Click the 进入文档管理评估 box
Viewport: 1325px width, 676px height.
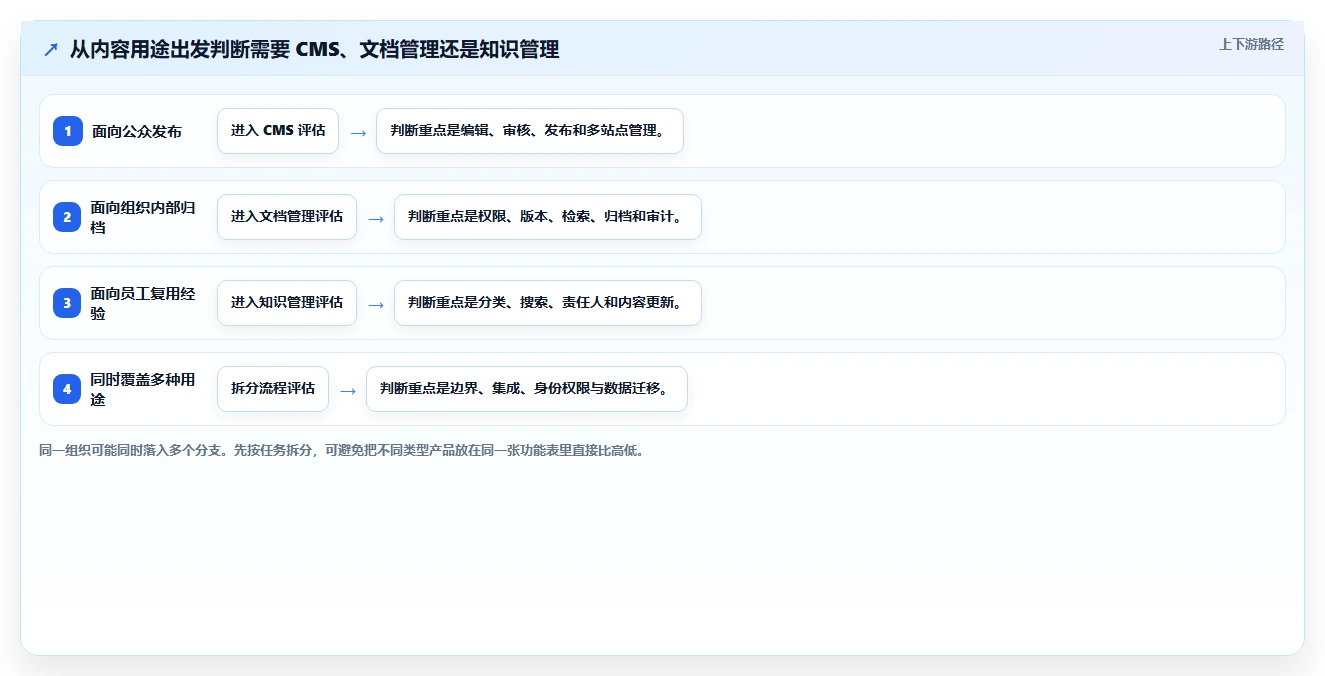287,217
